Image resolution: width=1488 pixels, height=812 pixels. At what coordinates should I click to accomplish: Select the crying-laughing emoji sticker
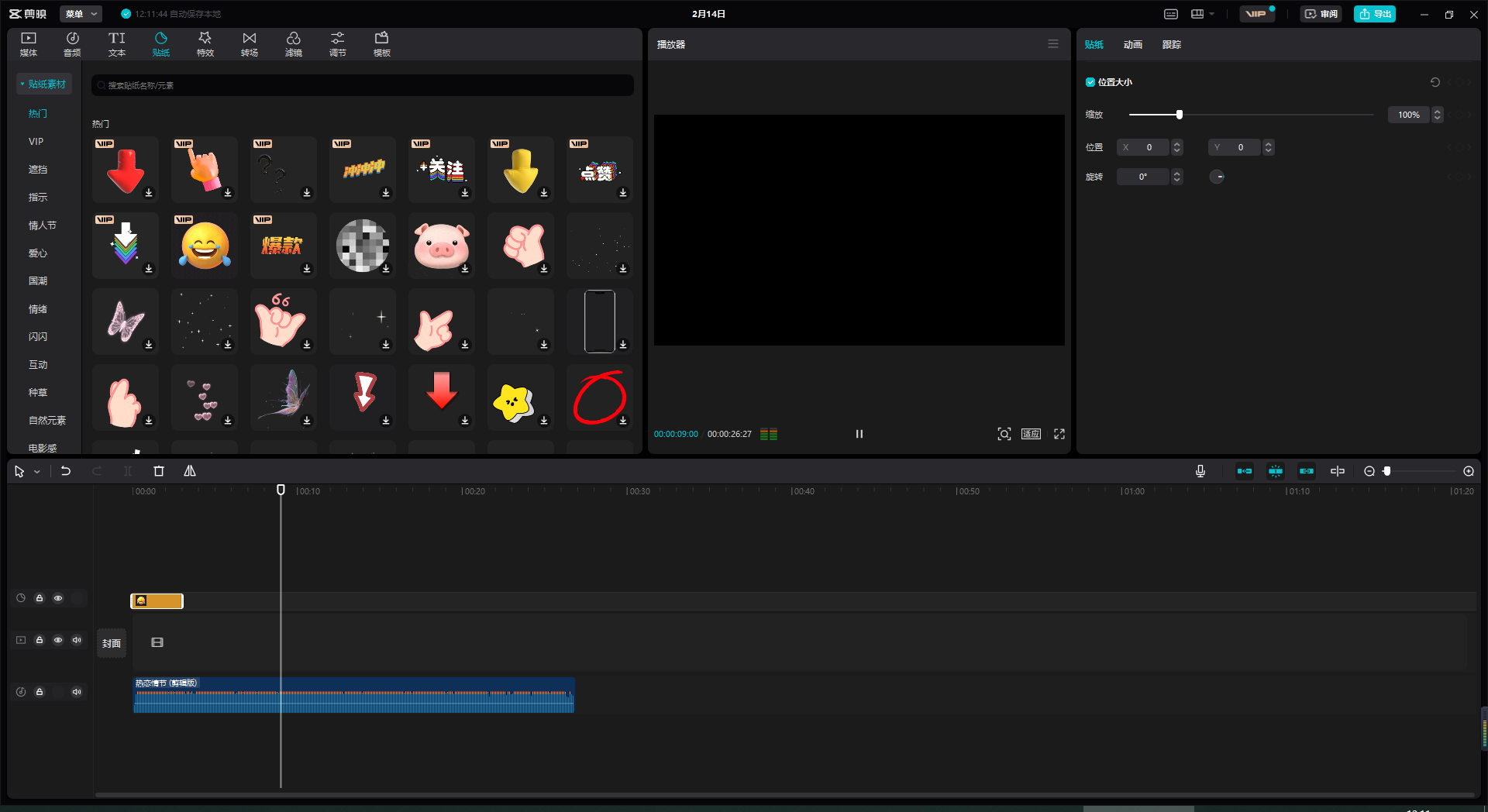point(205,246)
